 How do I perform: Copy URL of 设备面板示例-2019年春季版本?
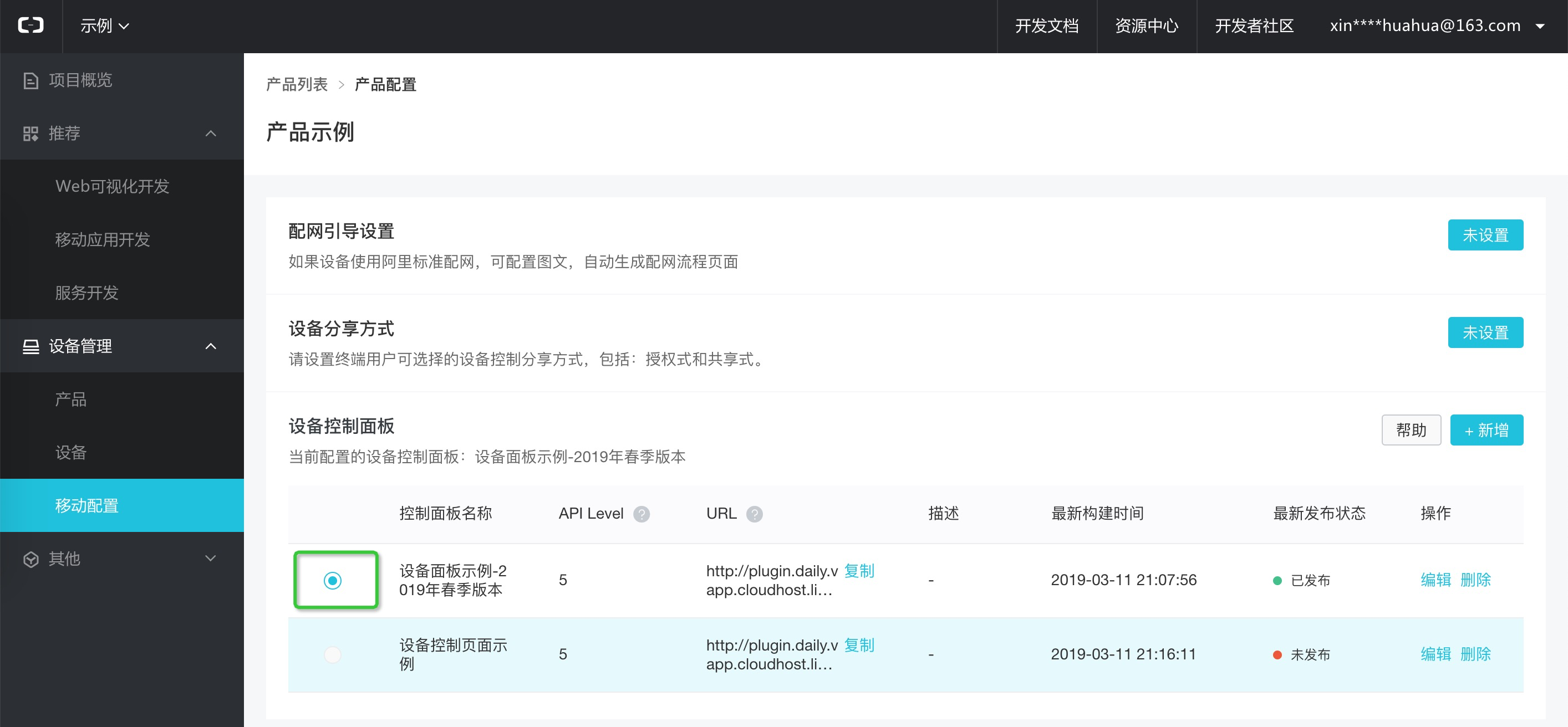pos(859,571)
